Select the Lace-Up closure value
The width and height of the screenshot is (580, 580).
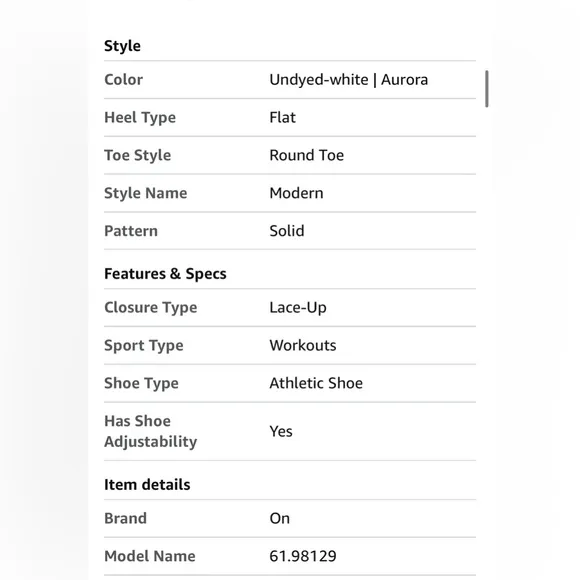(298, 308)
